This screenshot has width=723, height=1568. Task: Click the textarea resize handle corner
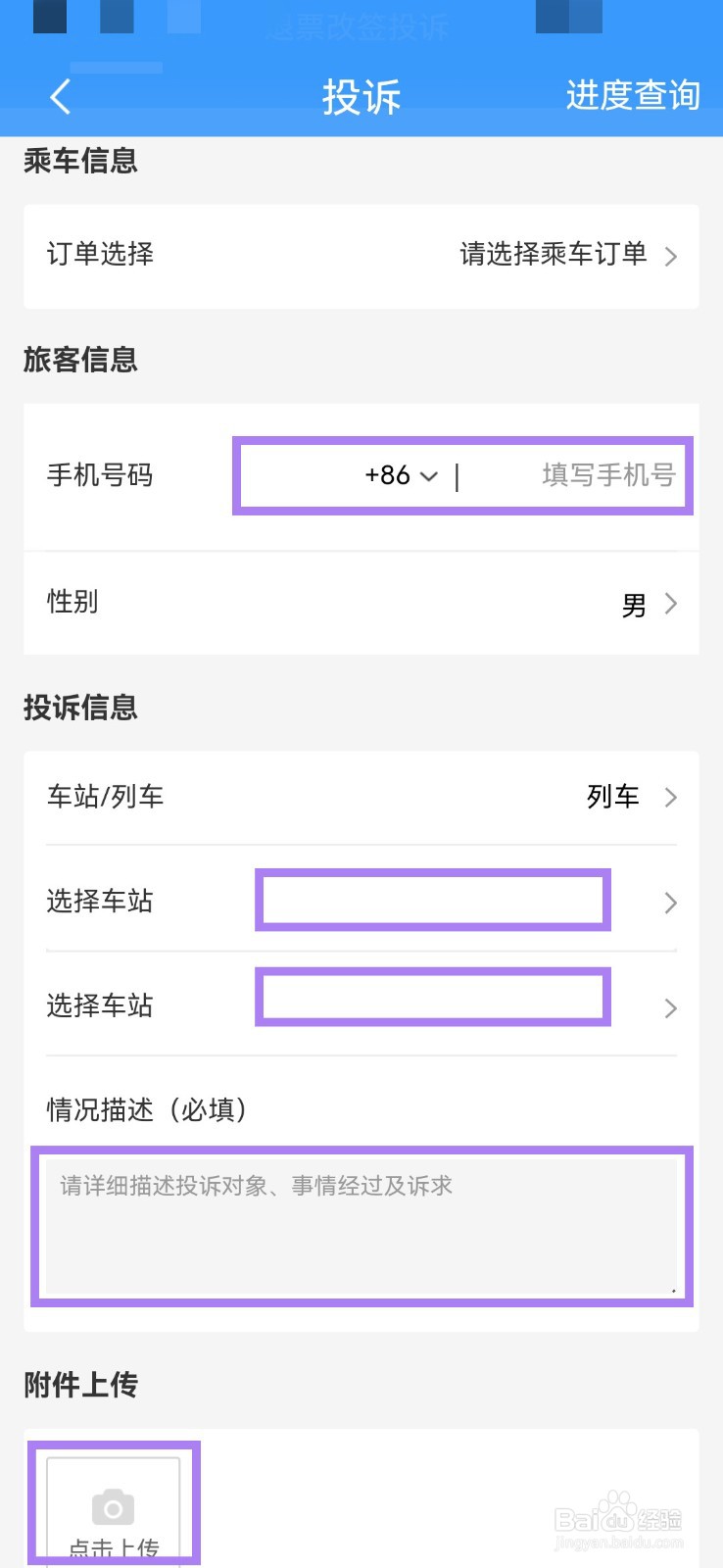(x=673, y=1290)
